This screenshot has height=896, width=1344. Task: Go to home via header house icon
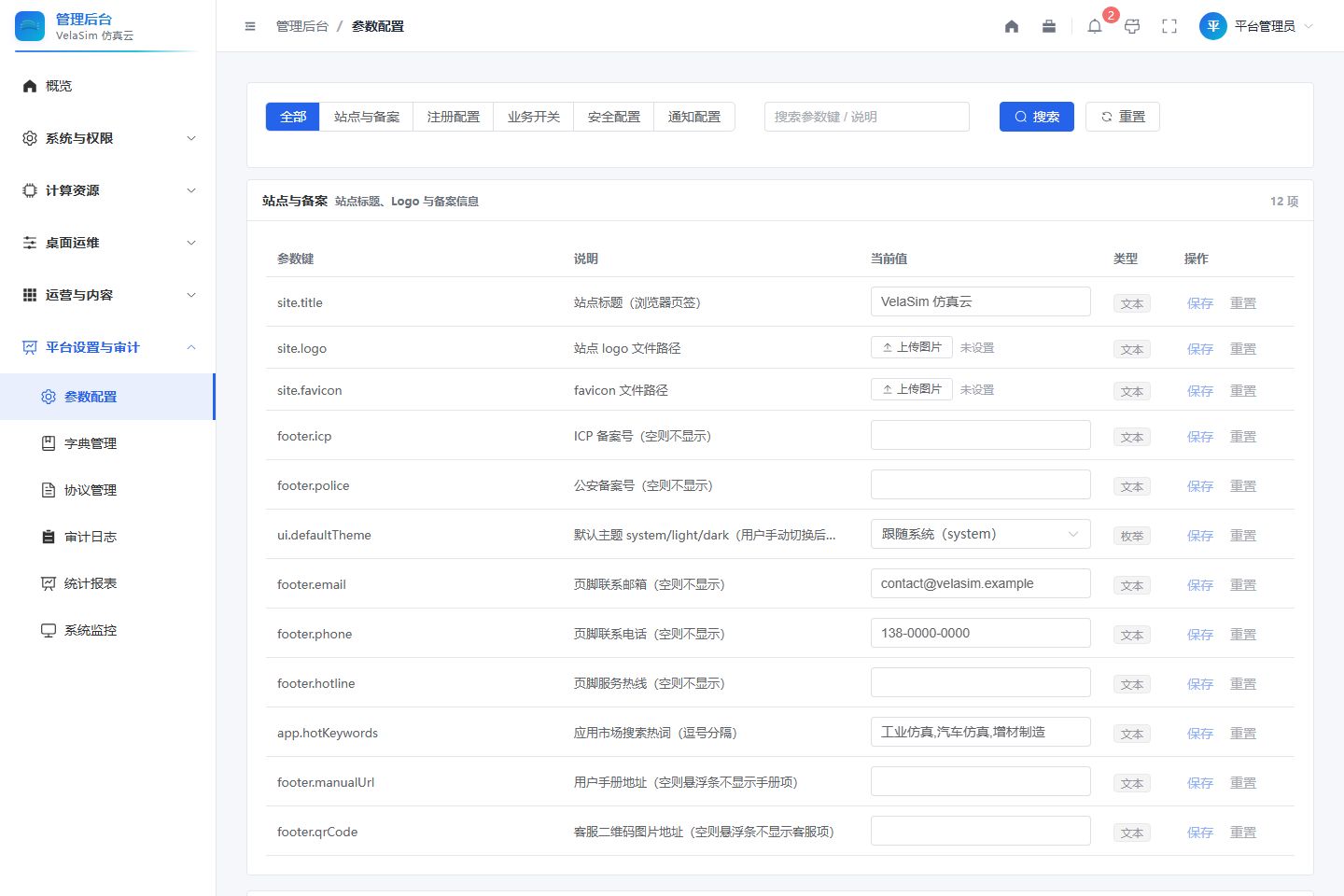[x=1012, y=26]
